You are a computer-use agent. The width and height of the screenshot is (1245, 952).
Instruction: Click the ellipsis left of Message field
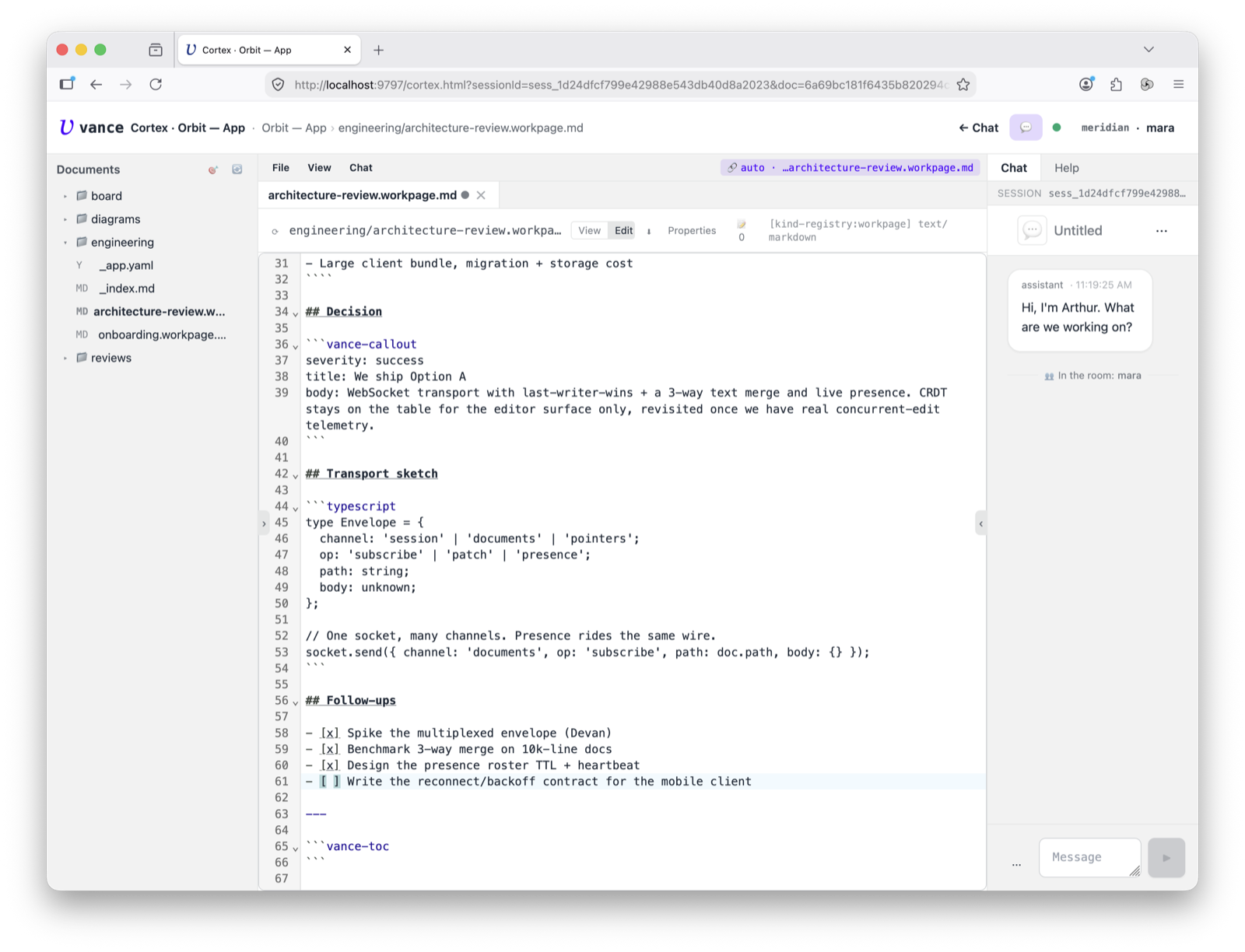(x=1016, y=863)
